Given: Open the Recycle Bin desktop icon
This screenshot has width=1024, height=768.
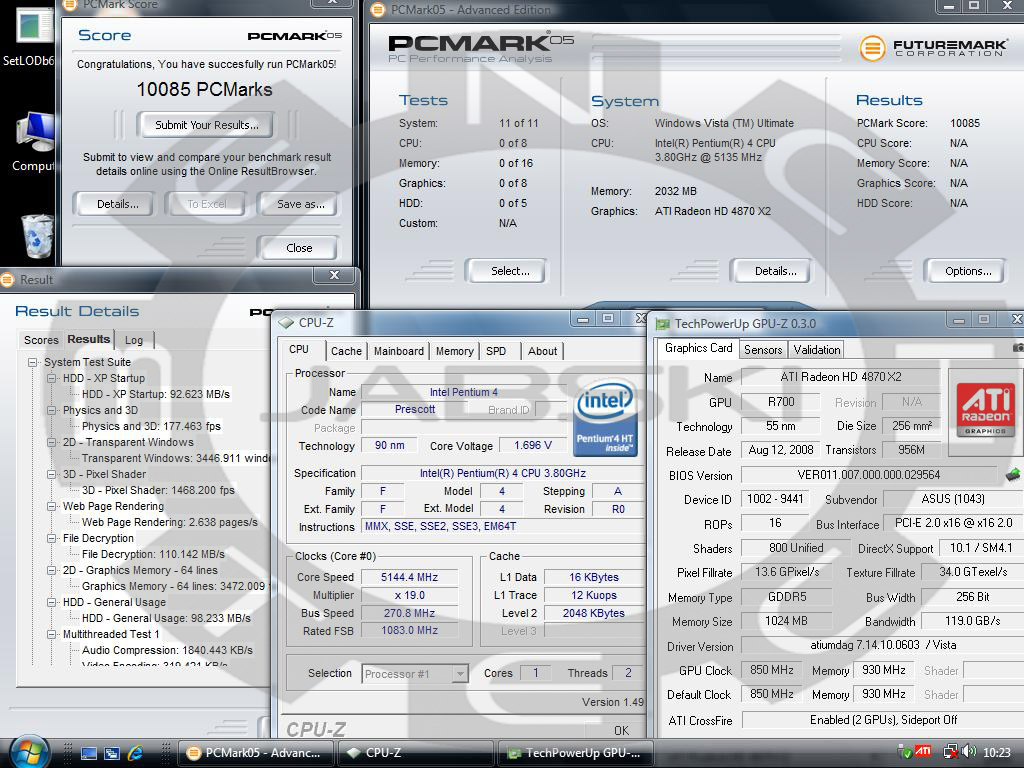Looking at the screenshot, I should tap(35, 236).
